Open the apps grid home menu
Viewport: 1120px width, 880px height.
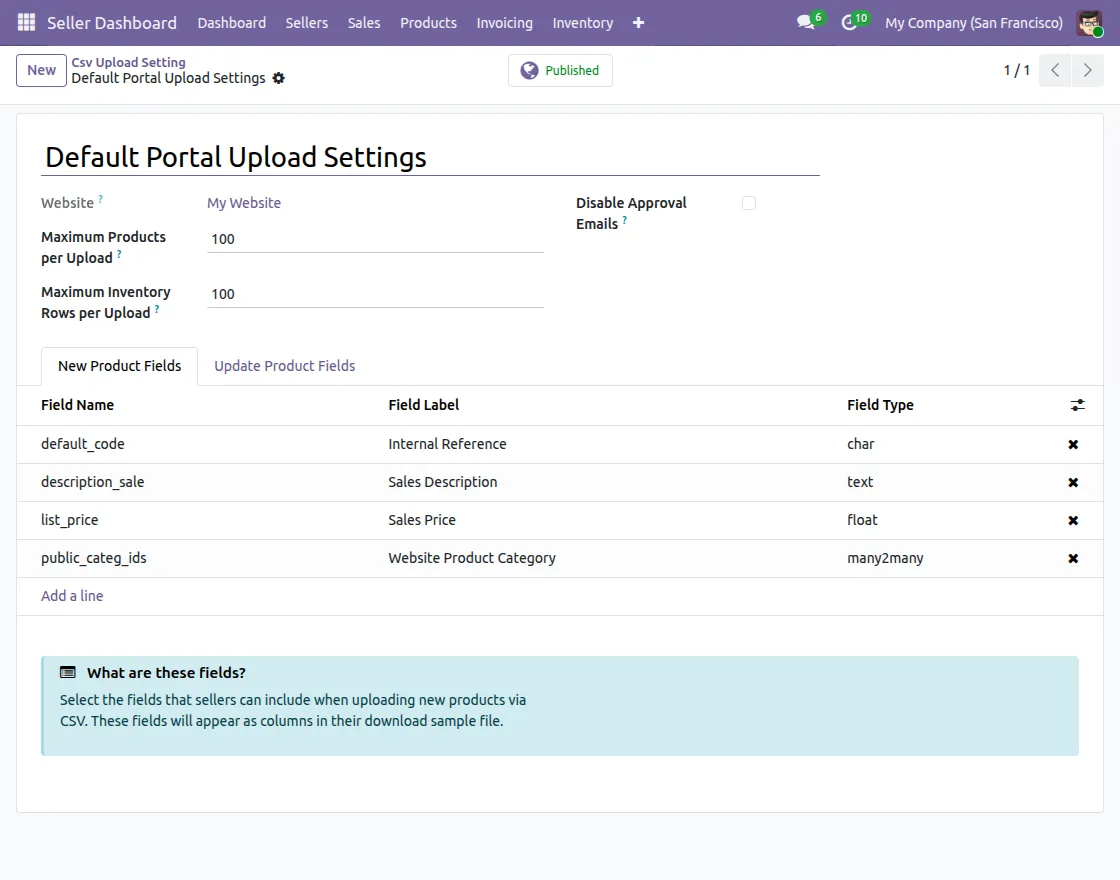(x=26, y=23)
